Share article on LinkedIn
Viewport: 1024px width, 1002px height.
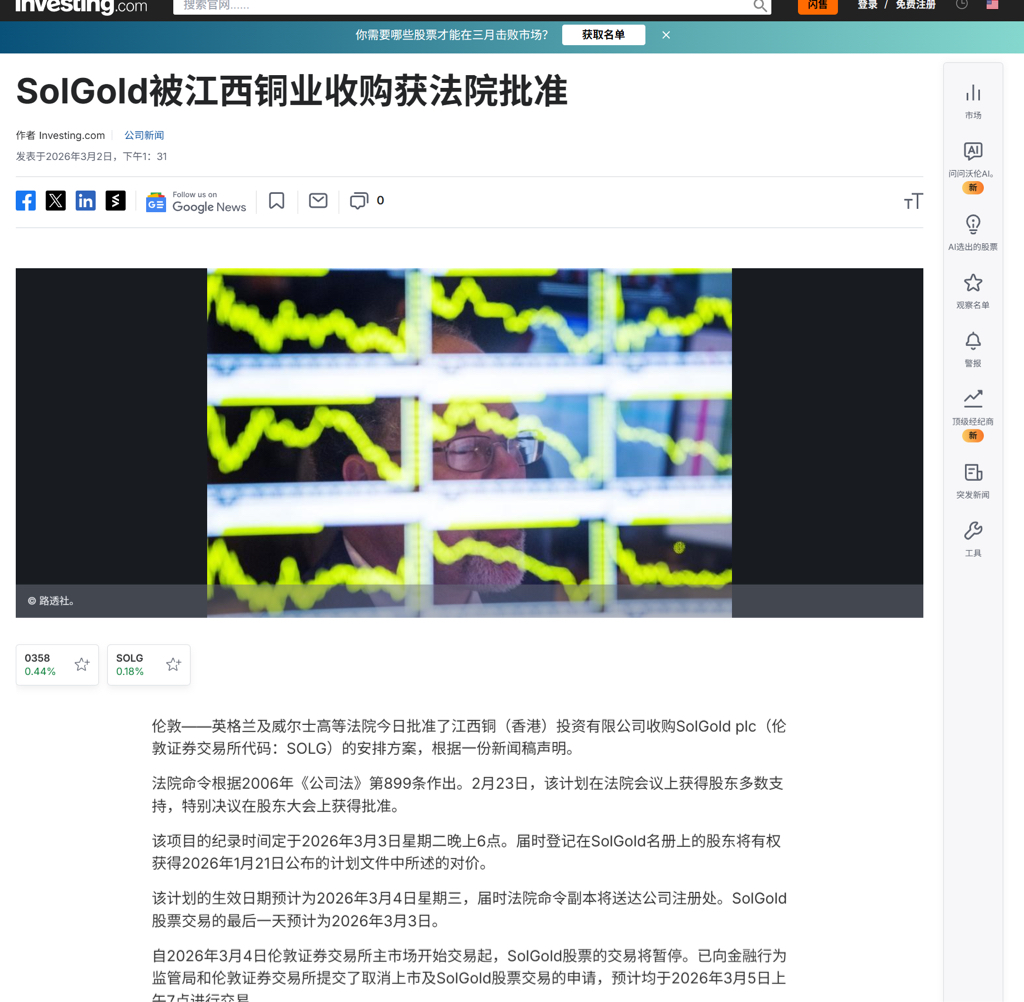[x=86, y=201]
